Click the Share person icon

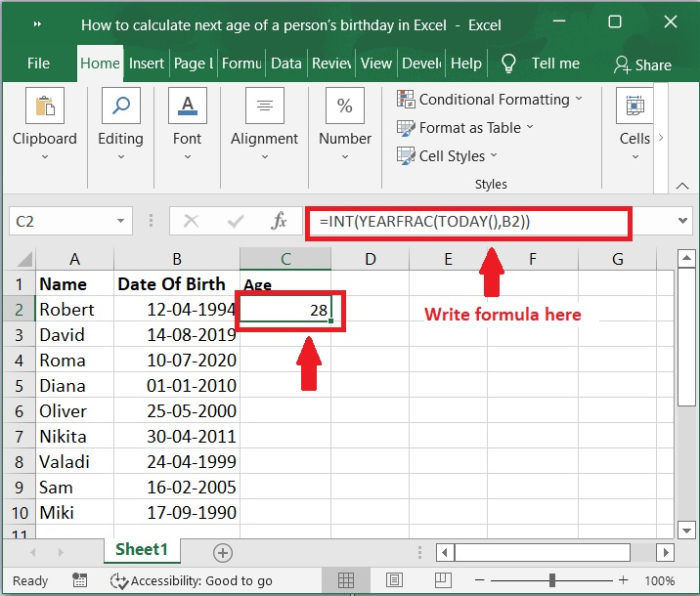click(622, 65)
